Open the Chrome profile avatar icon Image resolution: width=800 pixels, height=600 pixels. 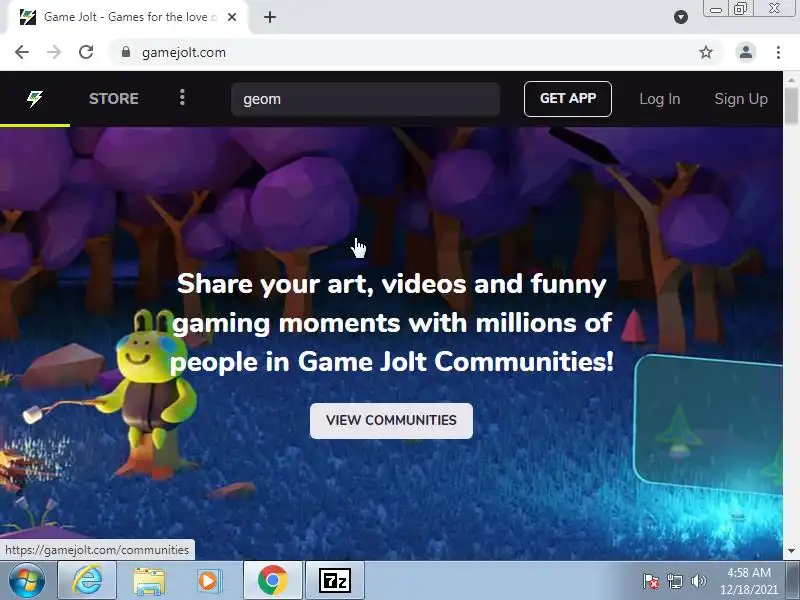pyautogui.click(x=745, y=52)
